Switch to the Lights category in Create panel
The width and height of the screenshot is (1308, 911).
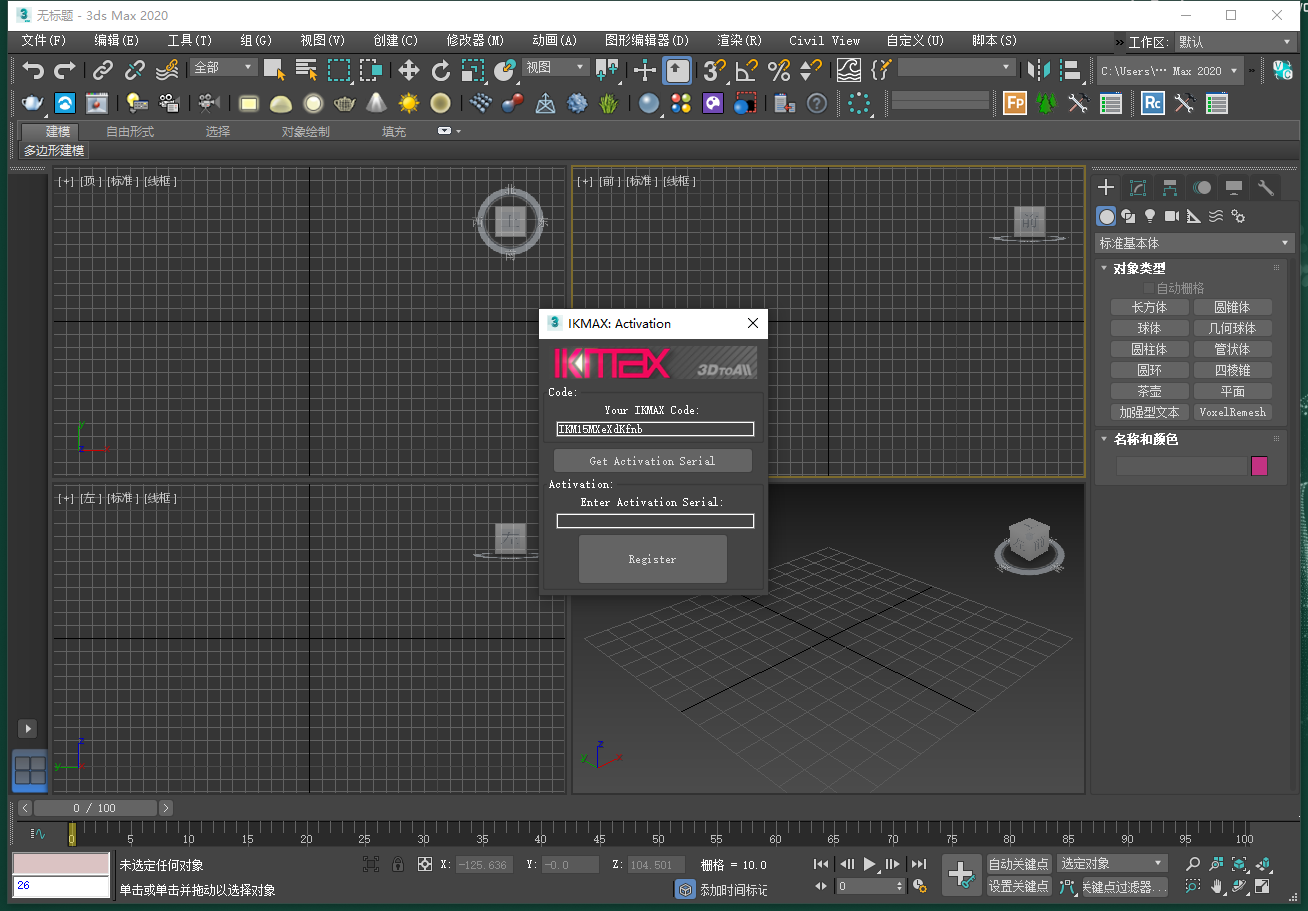[1150, 216]
